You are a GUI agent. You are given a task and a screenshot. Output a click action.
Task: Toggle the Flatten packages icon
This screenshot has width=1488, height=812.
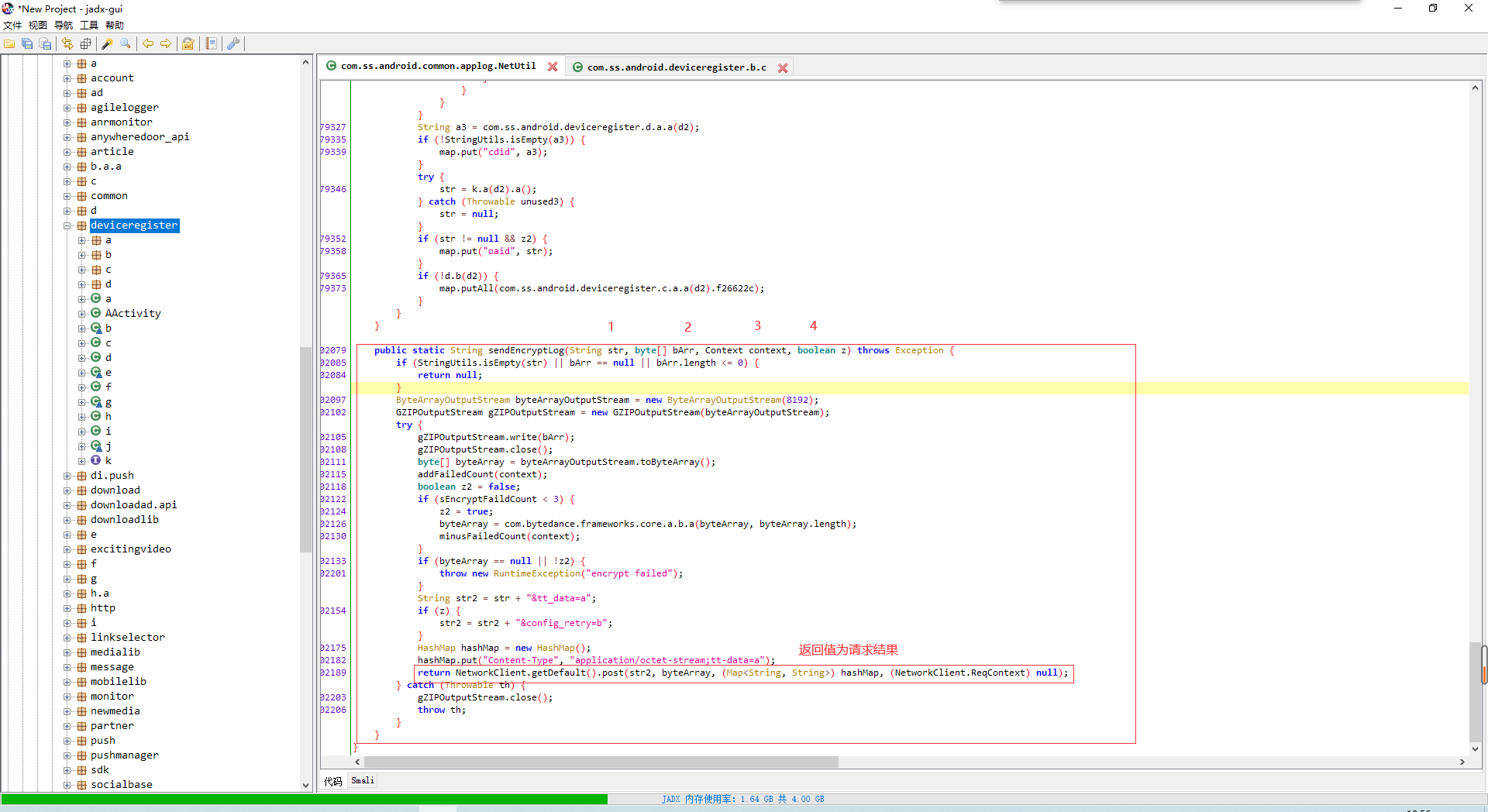pyautogui.click(x=85, y=44)
